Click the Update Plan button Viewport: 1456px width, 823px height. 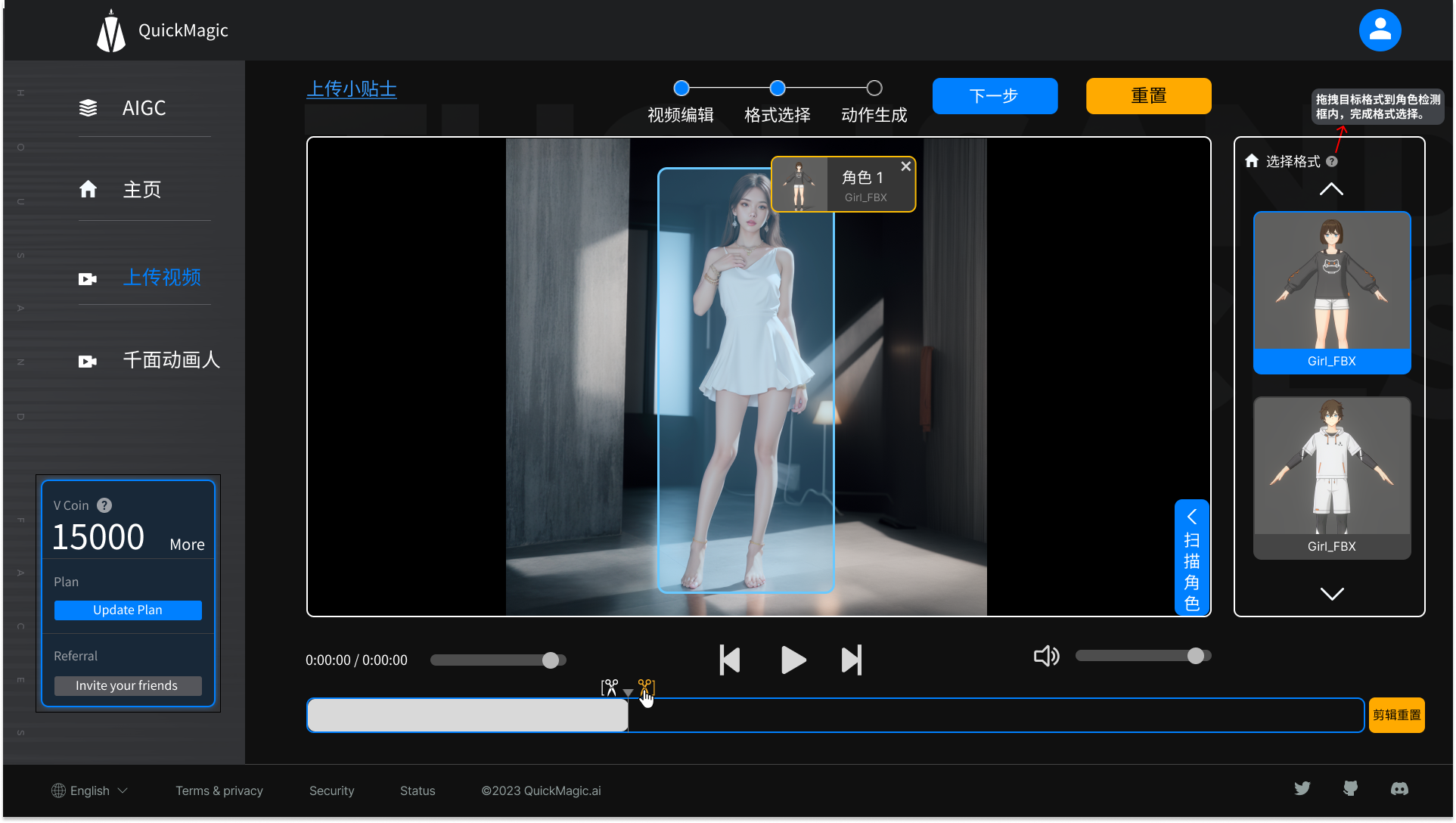[128, 610]
